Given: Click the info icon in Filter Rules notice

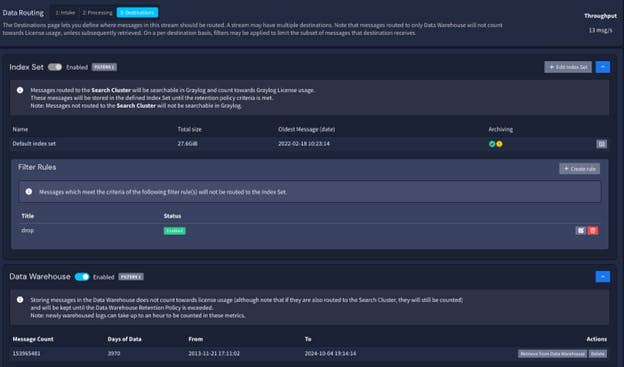Looking at the screenshot, I should pyautogui.click(x=29, y=191).
